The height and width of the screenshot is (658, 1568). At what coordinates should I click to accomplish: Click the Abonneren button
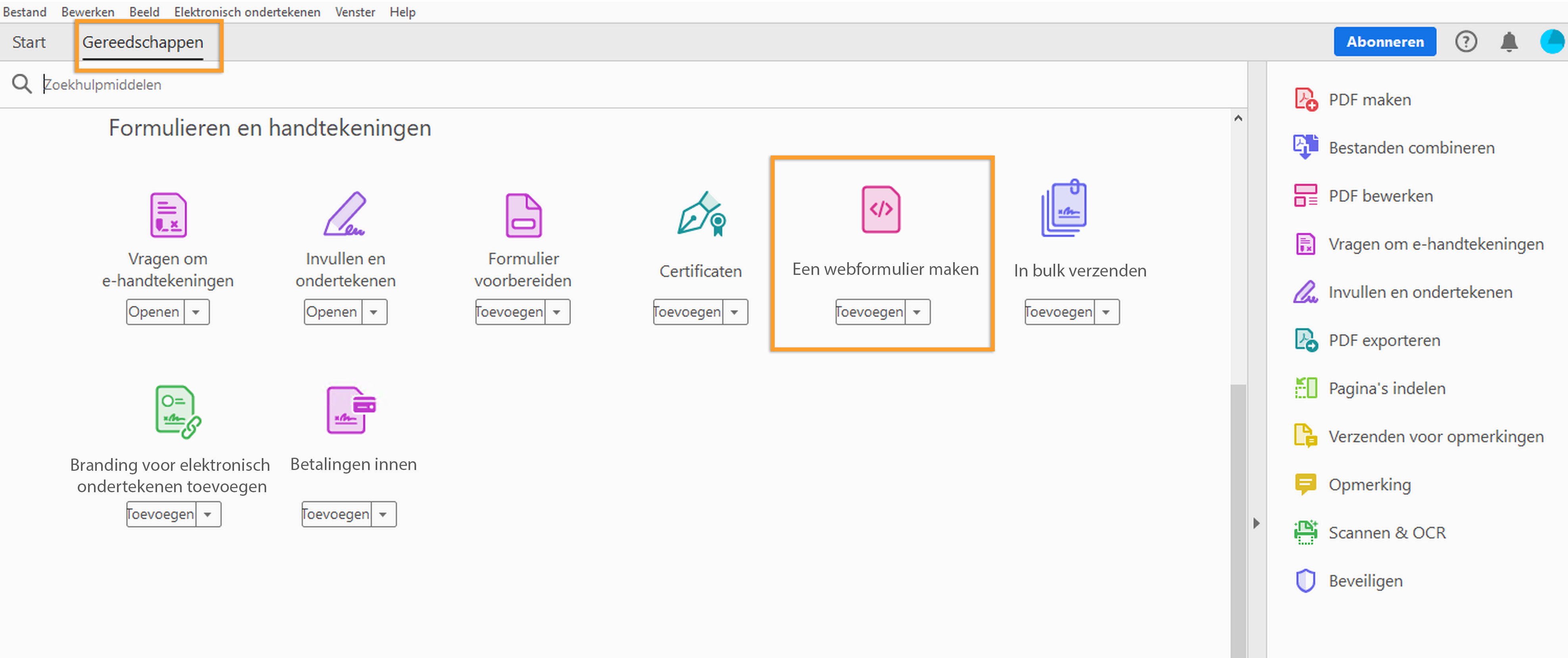click(1385, 41)
